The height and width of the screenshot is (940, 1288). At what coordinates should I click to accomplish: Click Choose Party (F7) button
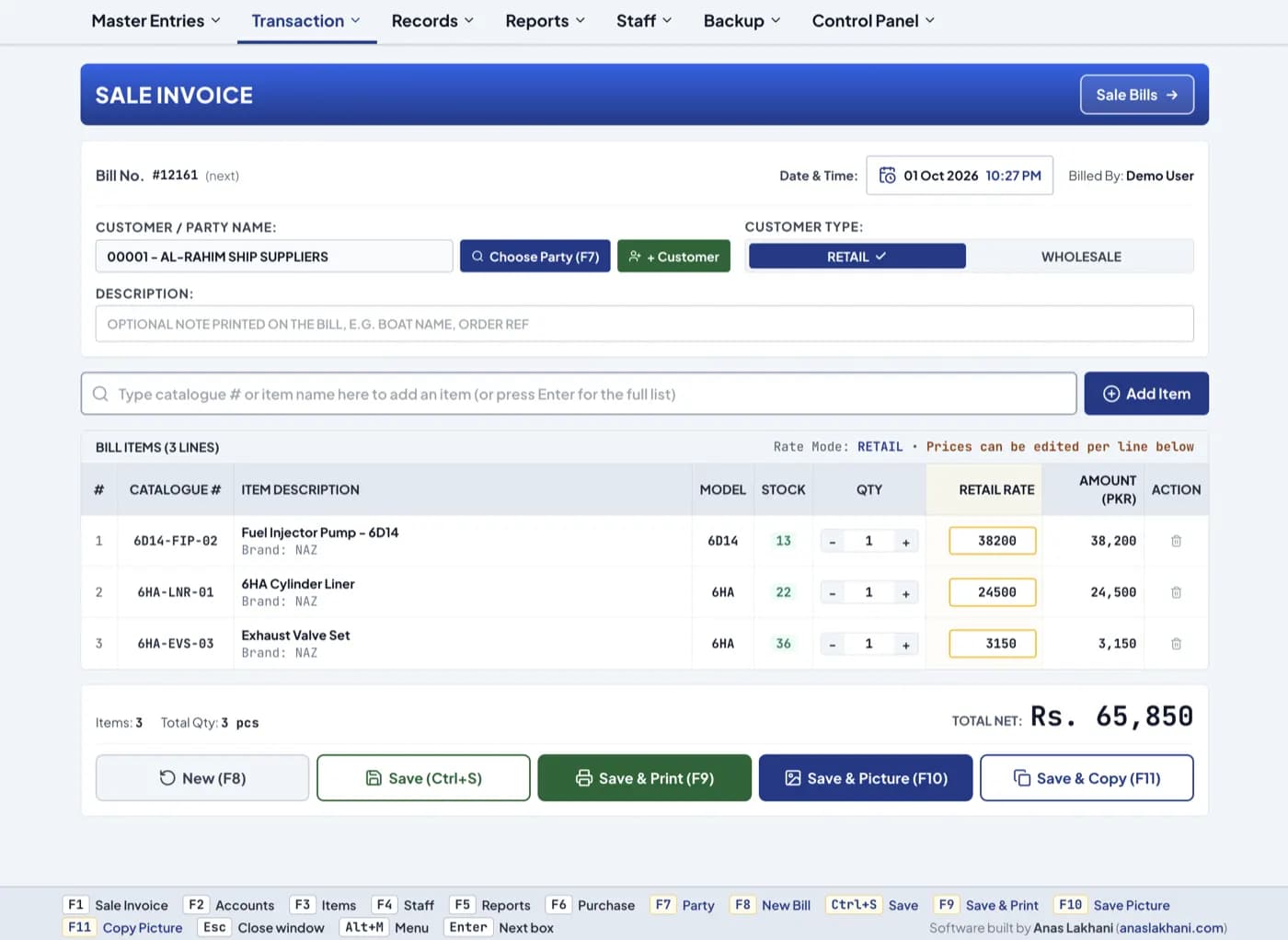[x=535, y=257]
